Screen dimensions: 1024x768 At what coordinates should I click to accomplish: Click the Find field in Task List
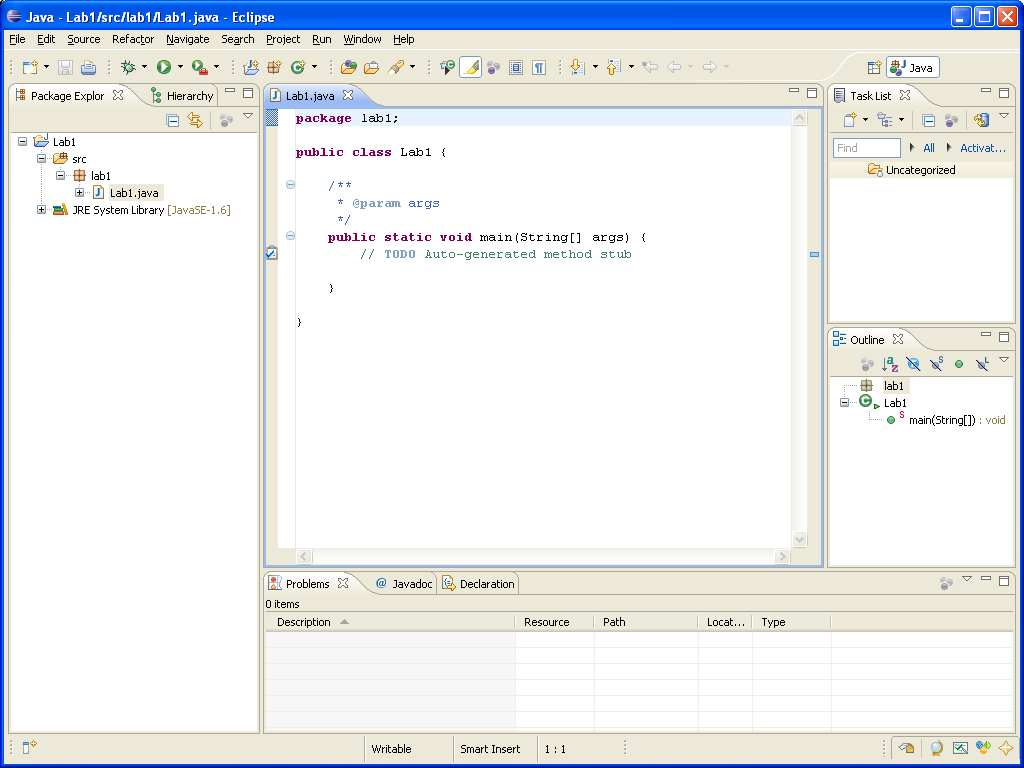(866, 148)
